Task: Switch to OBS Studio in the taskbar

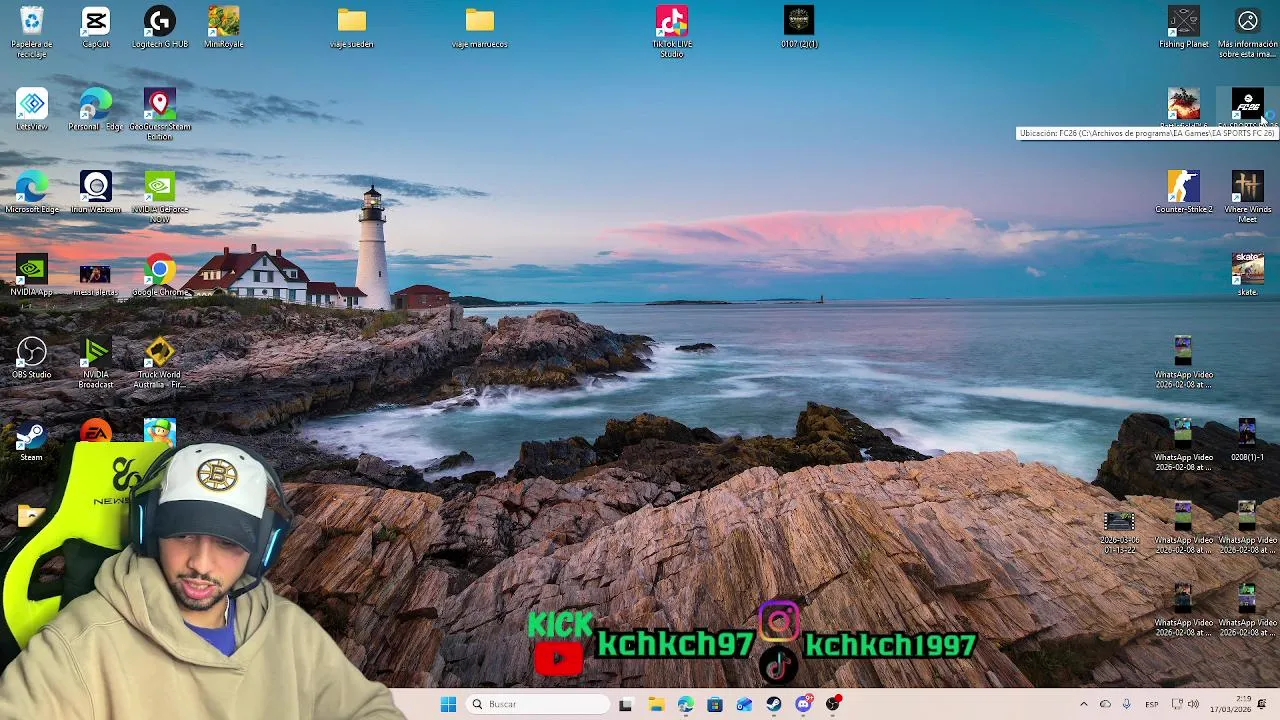Action: (833, 704)
